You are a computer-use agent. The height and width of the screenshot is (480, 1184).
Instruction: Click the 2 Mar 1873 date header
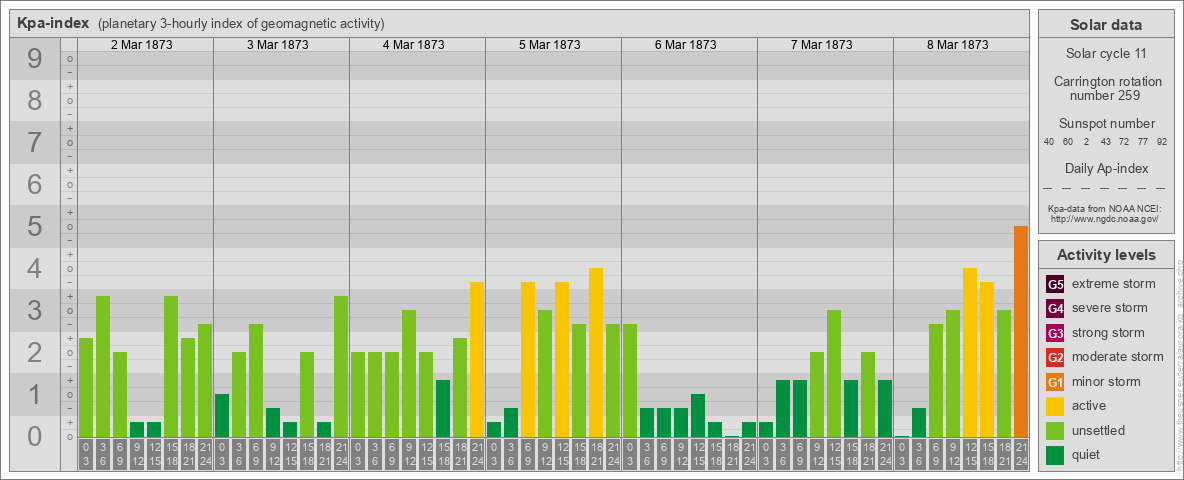pyautogui.click(x=142, y=45)
